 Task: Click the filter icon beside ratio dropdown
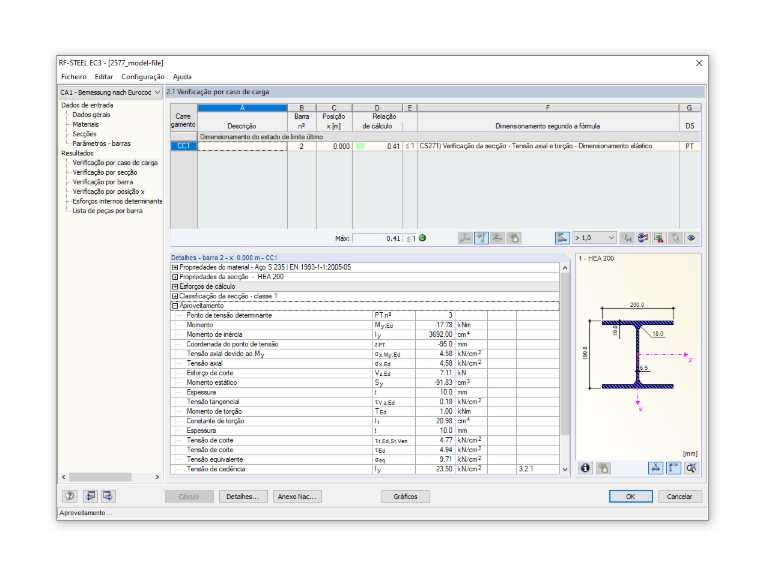tap(627, 238)
